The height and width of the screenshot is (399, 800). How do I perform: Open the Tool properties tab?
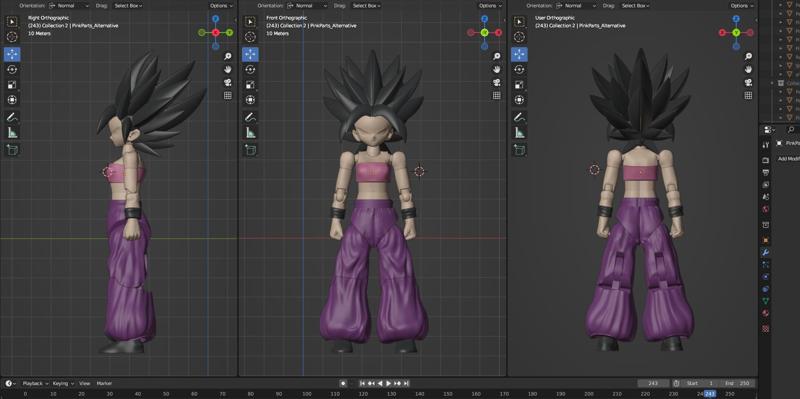coord(765,145)
